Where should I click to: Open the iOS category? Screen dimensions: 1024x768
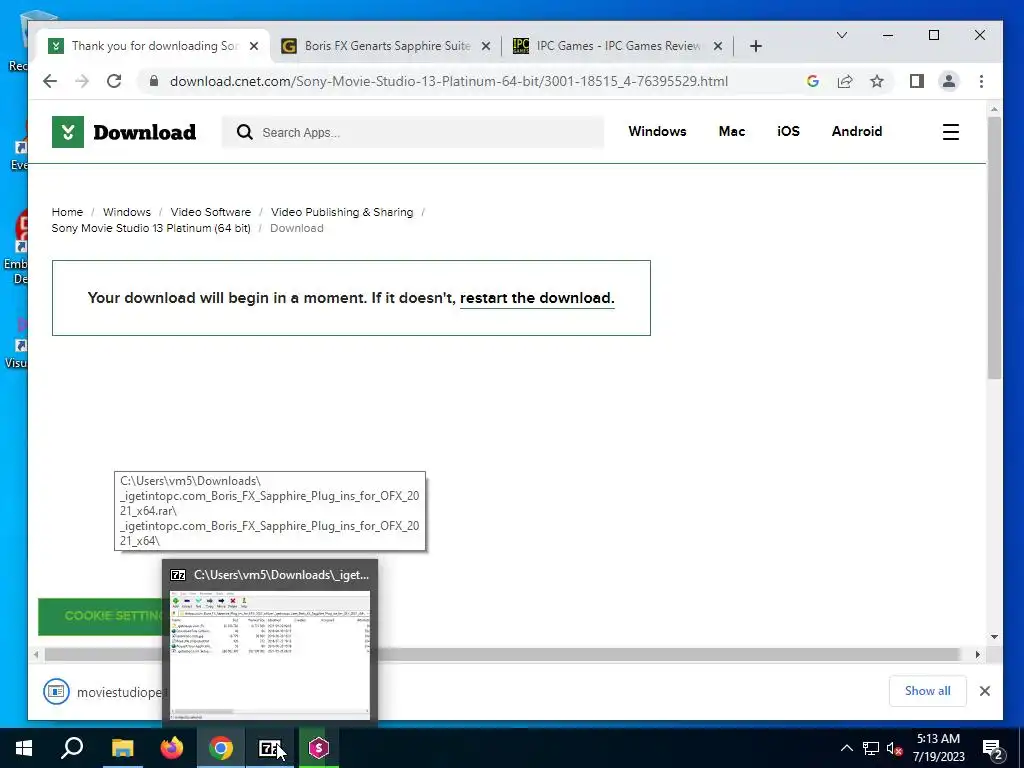coord(788,131)
